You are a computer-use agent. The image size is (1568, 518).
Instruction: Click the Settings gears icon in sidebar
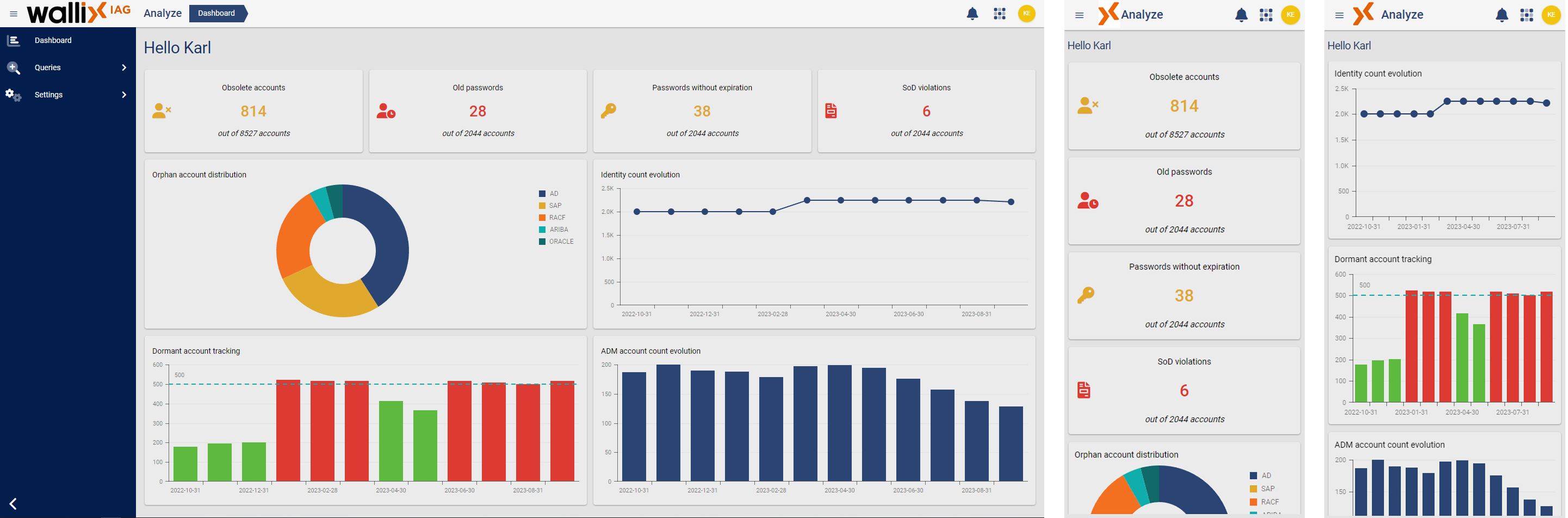click(14, 95)
